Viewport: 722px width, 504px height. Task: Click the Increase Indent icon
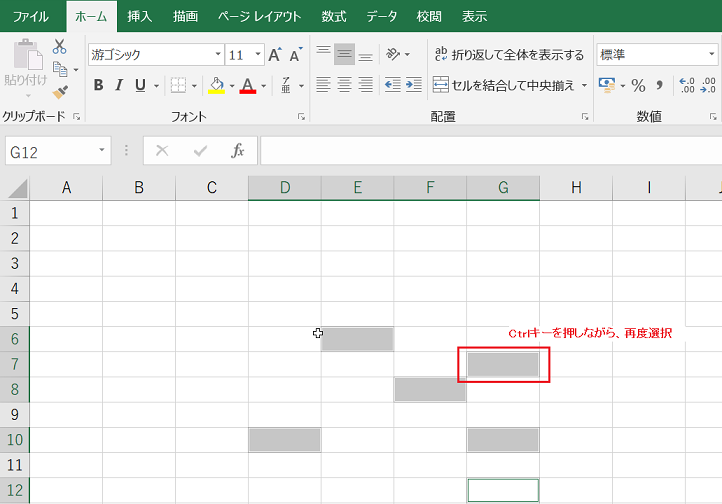[x=414, y=86]
